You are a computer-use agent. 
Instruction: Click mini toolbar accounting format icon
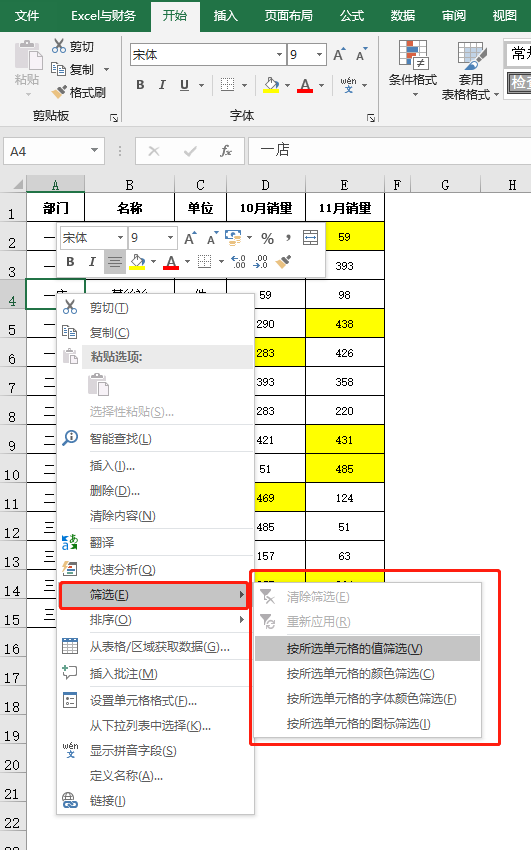pyautogui.click(x=233, y=237)
